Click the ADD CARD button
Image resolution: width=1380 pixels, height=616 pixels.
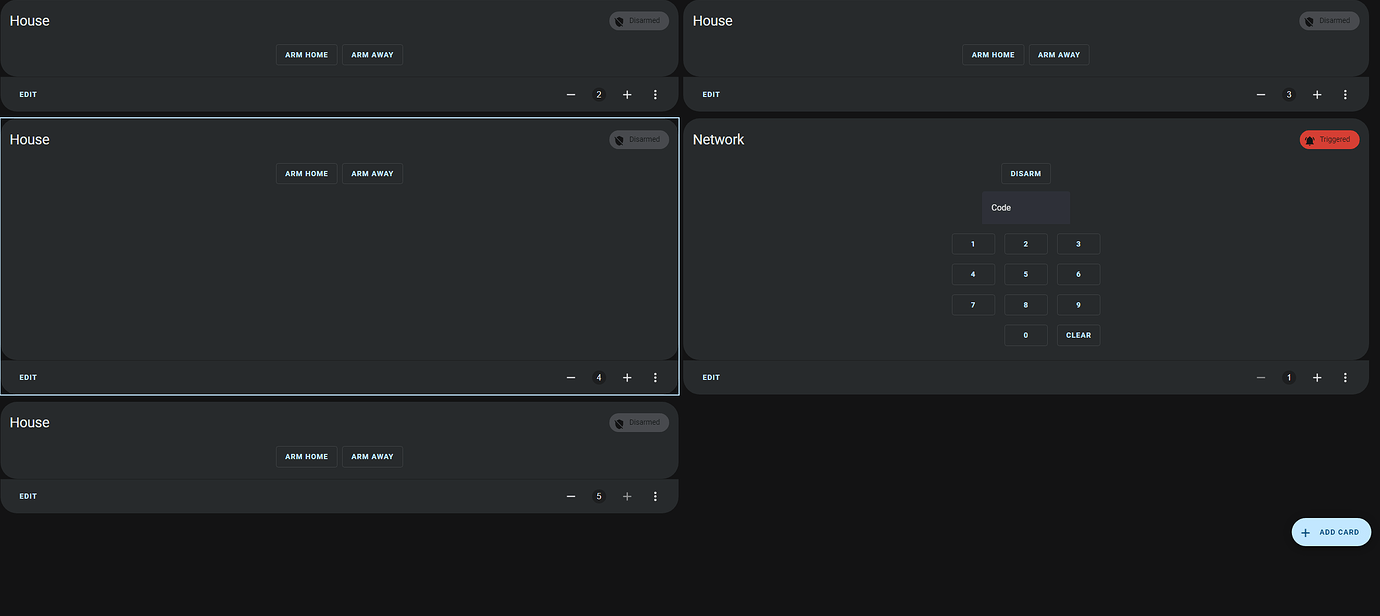coord(1331,532)
